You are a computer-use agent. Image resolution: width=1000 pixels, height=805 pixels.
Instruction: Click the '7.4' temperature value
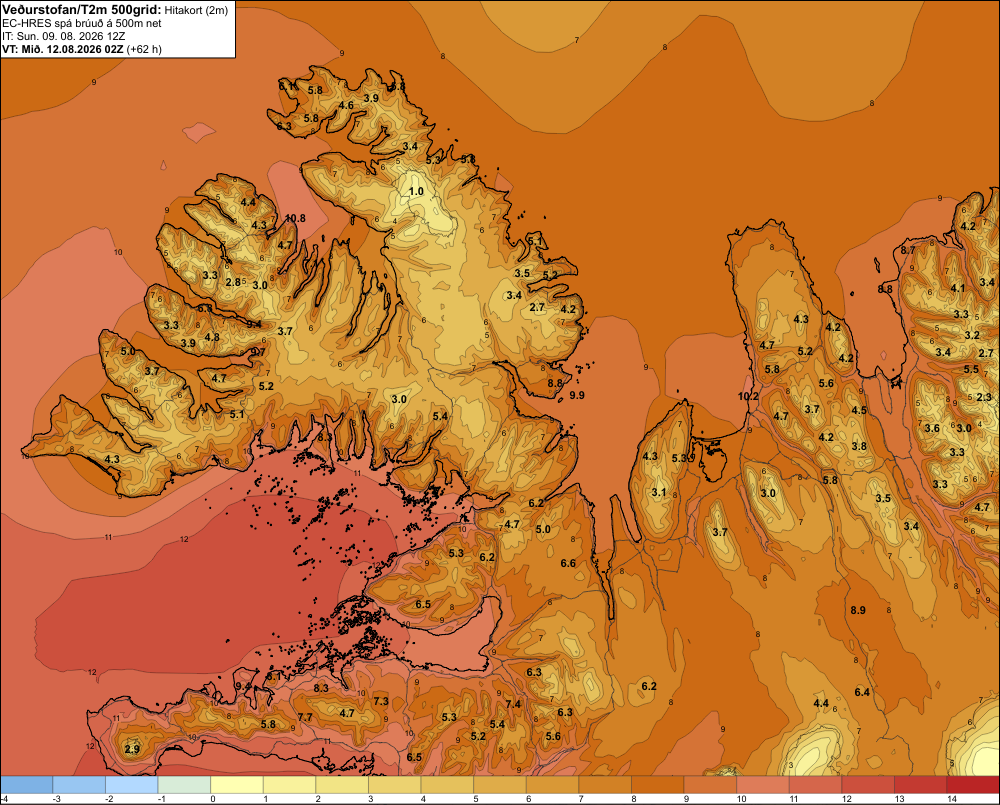click(513, 704)
